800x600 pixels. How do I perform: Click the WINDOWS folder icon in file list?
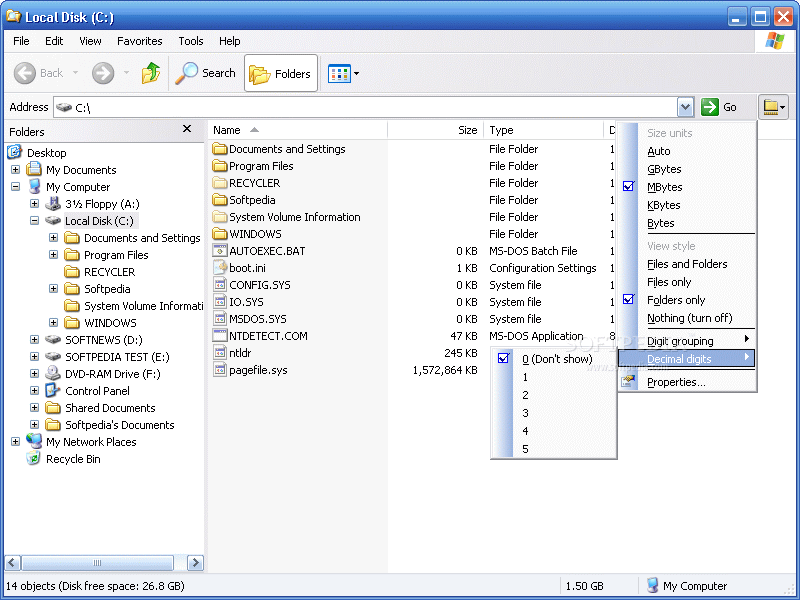point(219,234)
